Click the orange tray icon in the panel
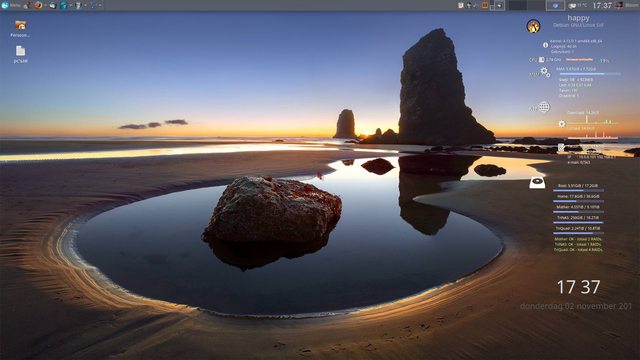This screenshot has width=640, height=360. point(485,5)
